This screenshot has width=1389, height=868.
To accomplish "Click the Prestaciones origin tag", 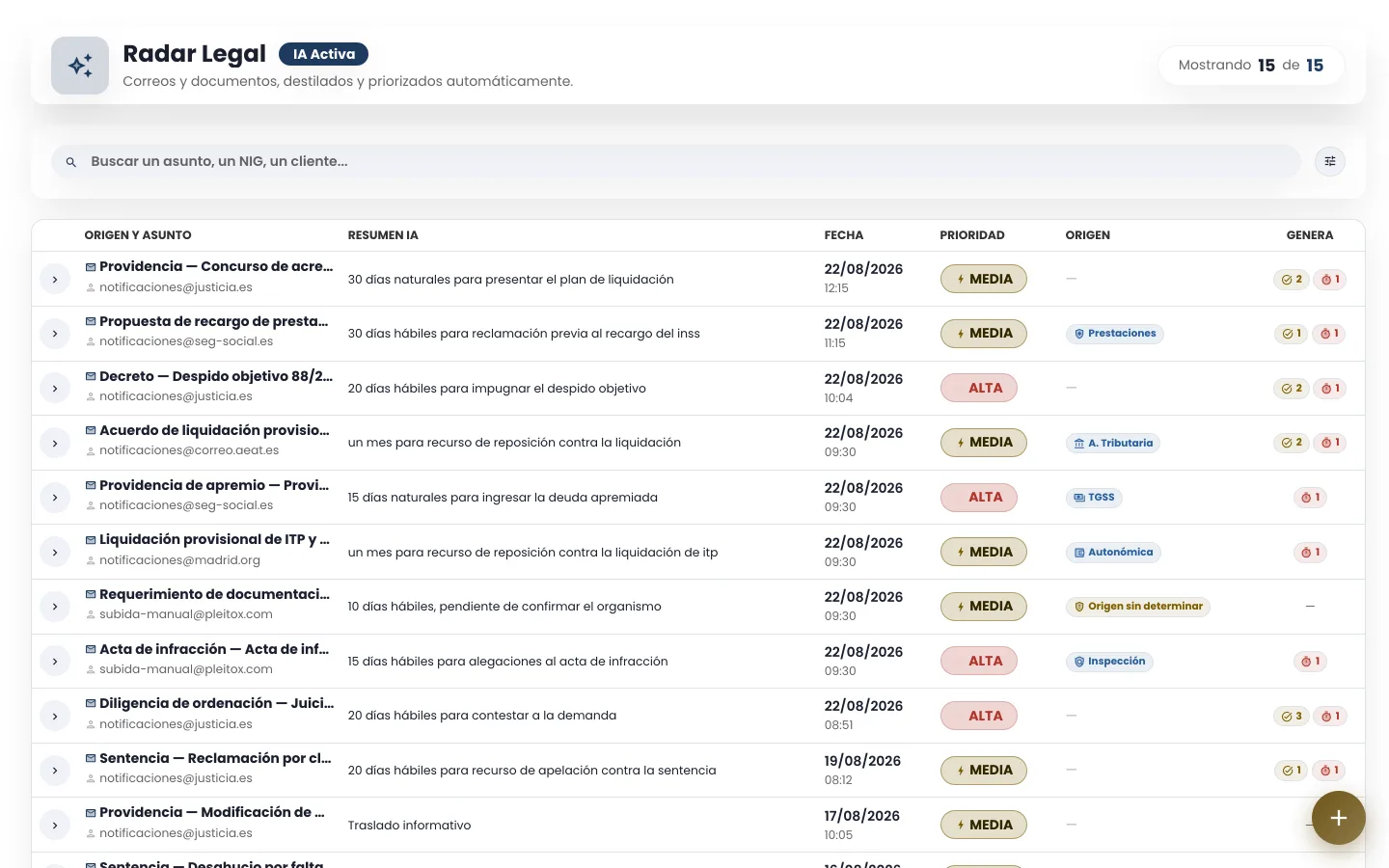I will [1115, 334].
